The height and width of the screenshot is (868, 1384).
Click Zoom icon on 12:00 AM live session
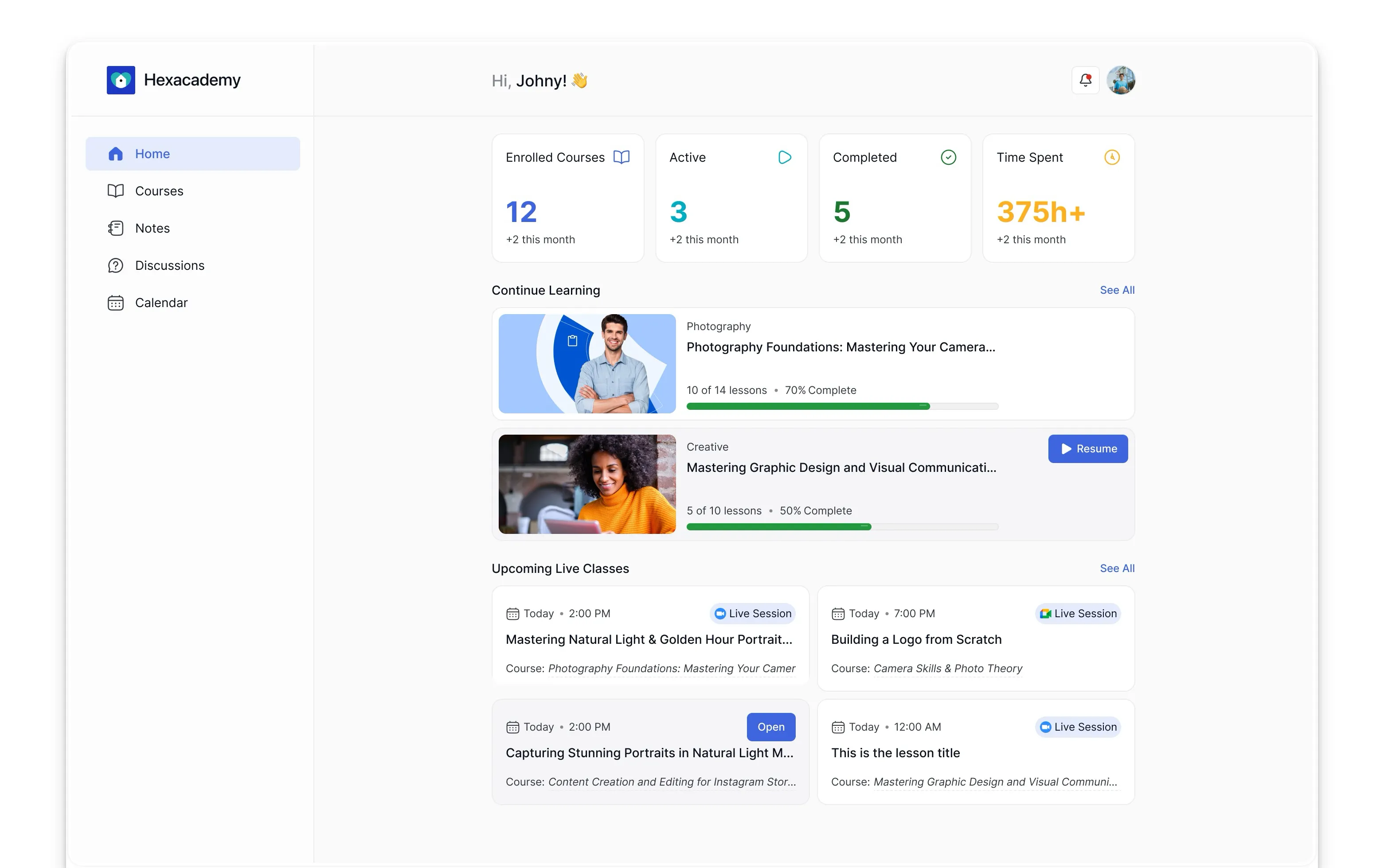1045,728
